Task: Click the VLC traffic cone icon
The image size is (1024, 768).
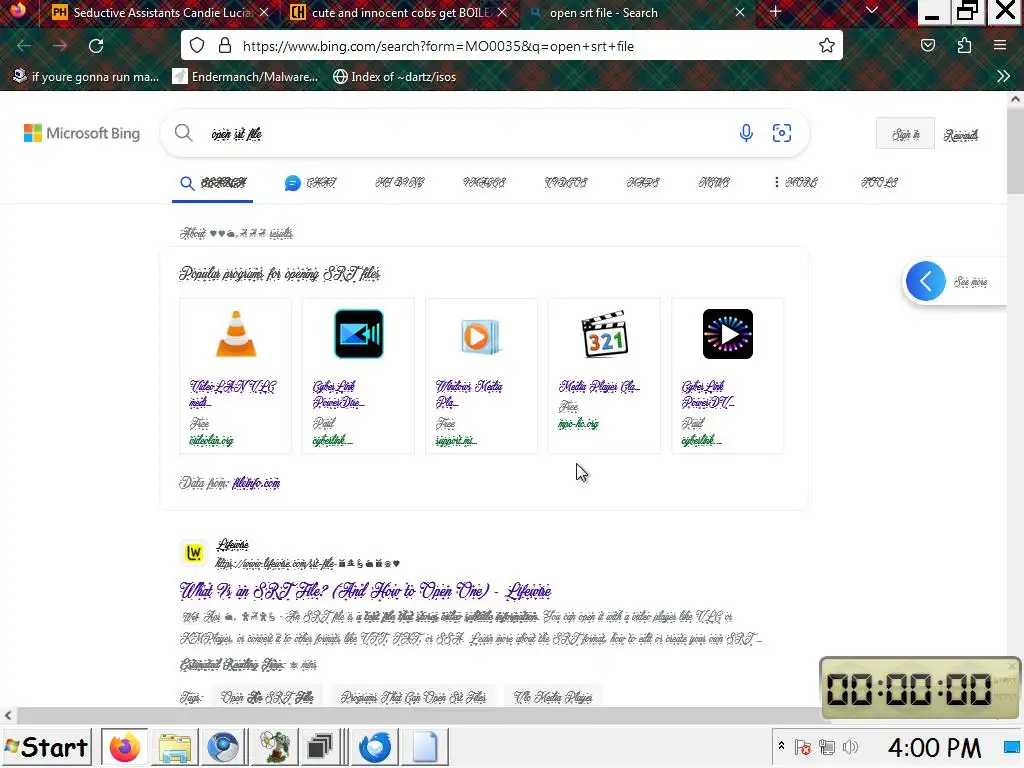Action: tap(236, 334)
